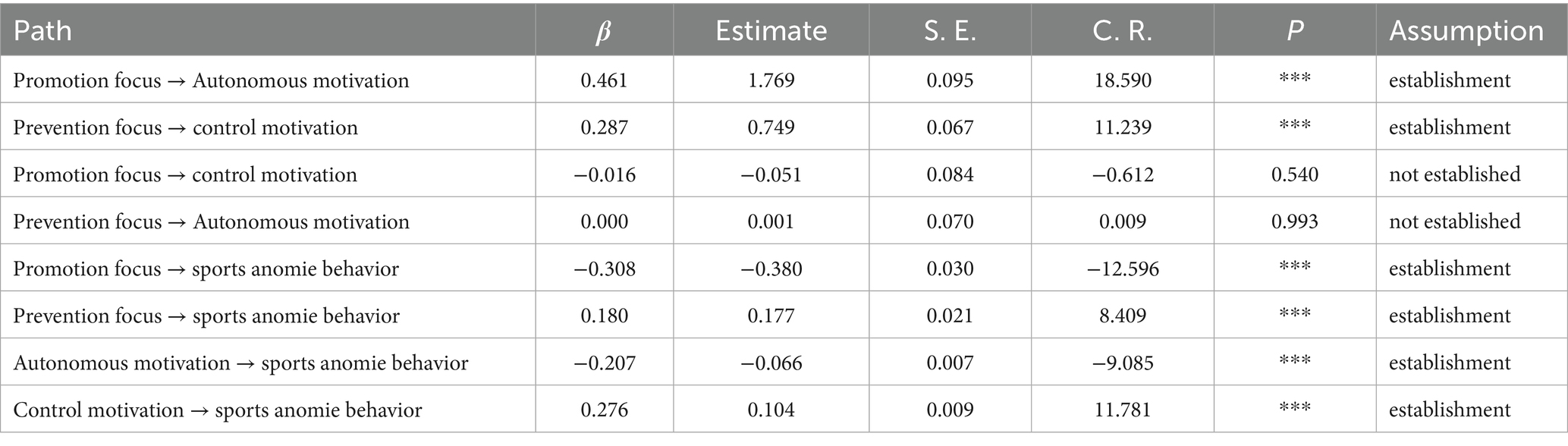1568x446 pixels.
Task: Select the 'Promotion focus → control motivation' path cell
Action: 185,174
